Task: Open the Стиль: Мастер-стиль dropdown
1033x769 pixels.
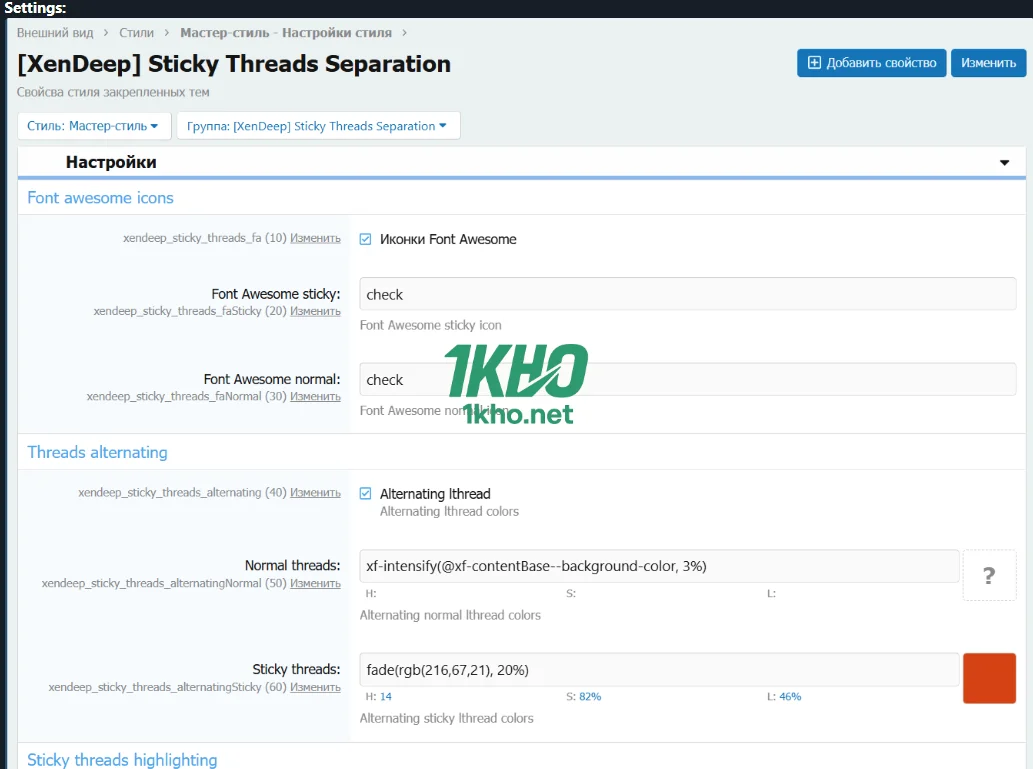Action: coord(94,126)
